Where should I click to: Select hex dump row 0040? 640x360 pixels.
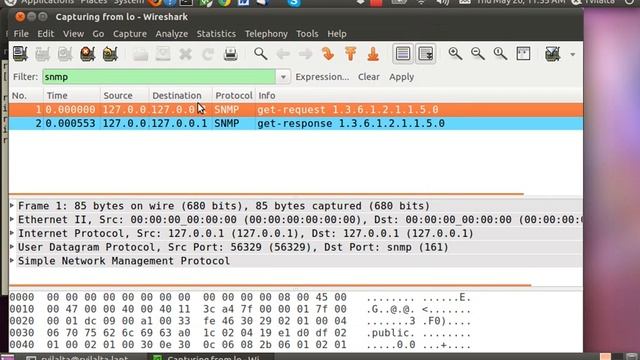tap(240, 344)
